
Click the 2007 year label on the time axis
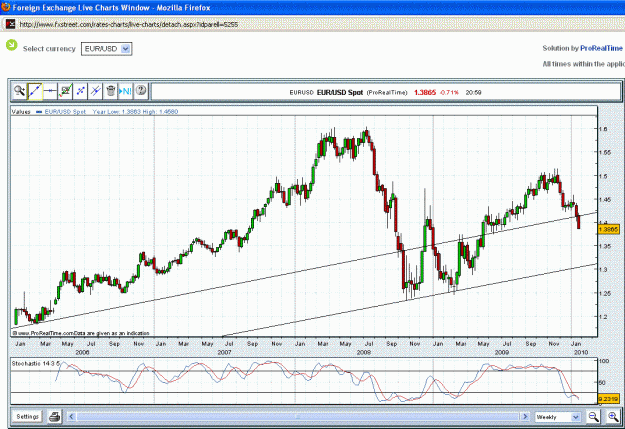224,352
